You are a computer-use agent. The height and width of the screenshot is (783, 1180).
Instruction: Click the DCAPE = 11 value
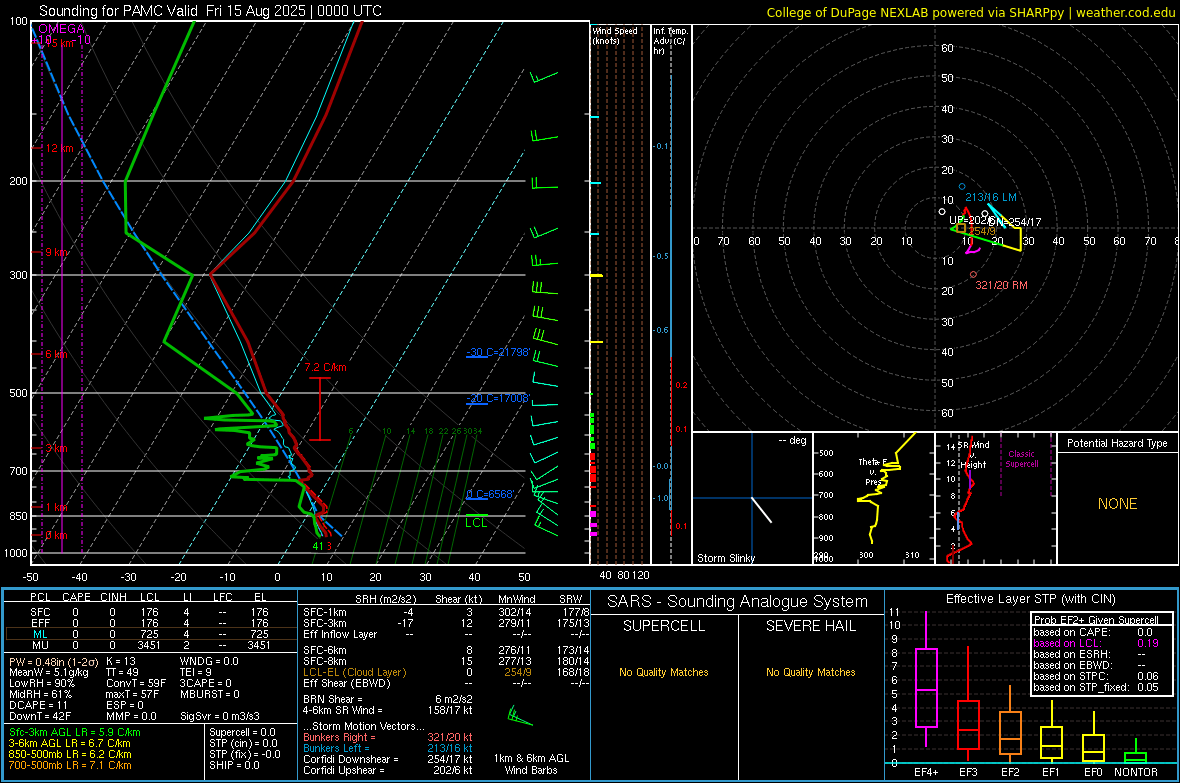pos(38,705)
